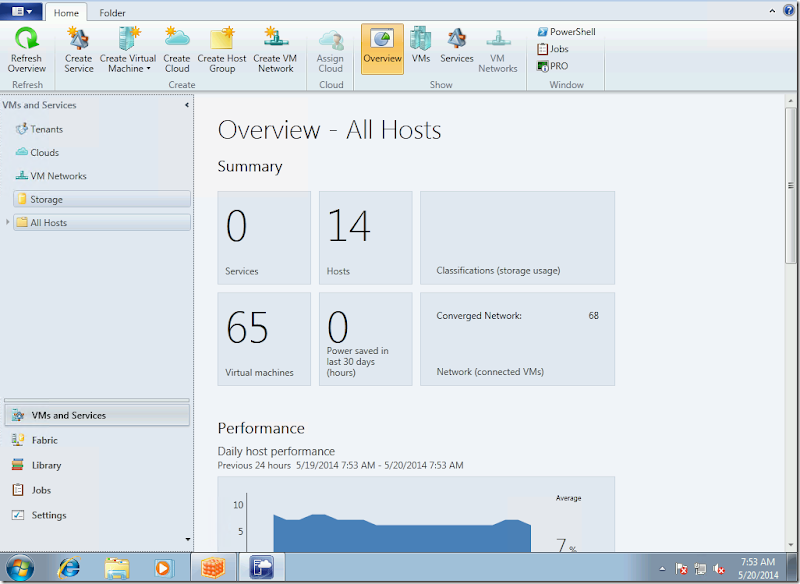This screenshot has height=584, width=800.
Task: Click the Power saved tile
Action: coord(365,339)
